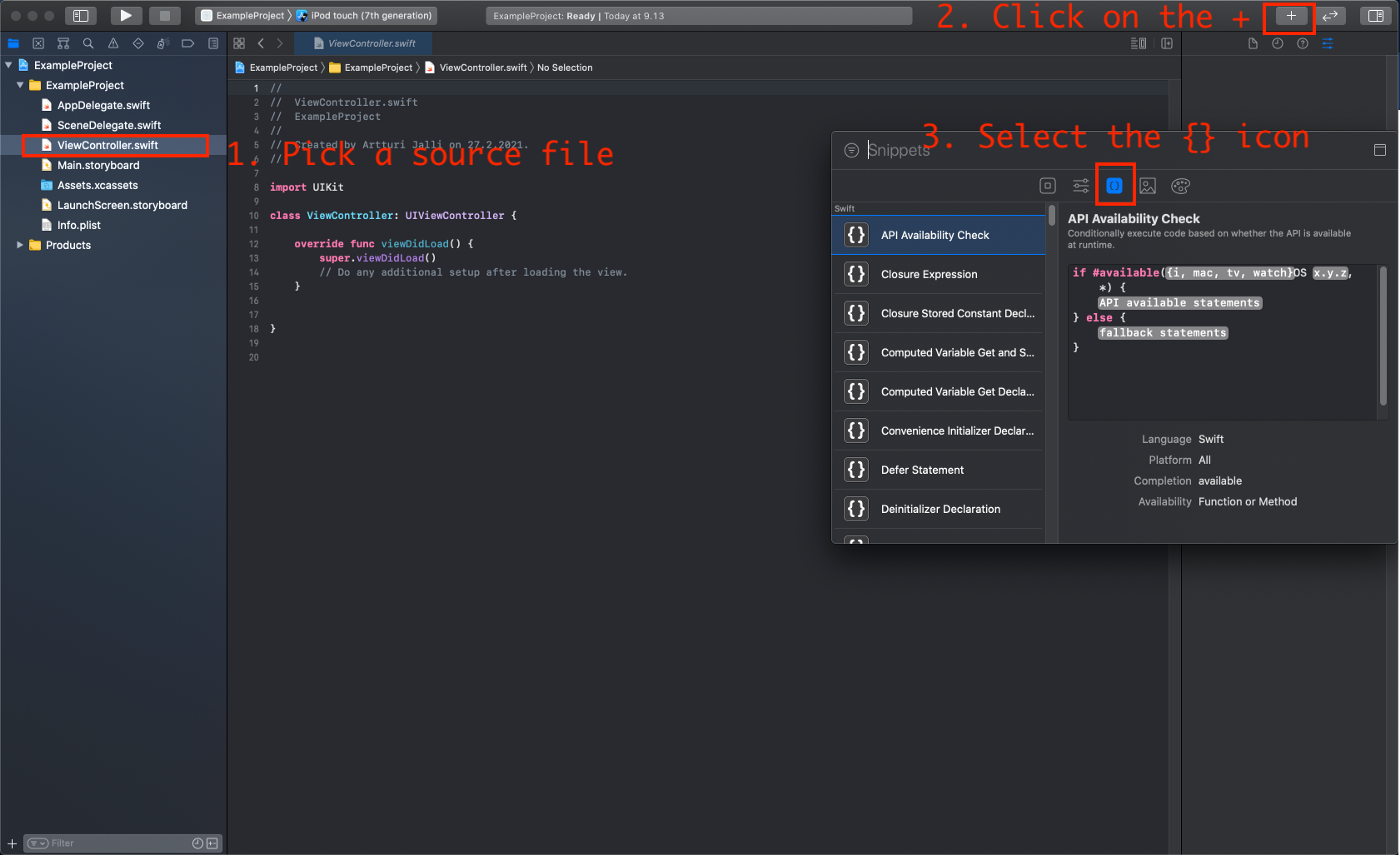Toggle the inspectors panel visibility
This screenshot has width=1400, height=855.
(1378, 16)
